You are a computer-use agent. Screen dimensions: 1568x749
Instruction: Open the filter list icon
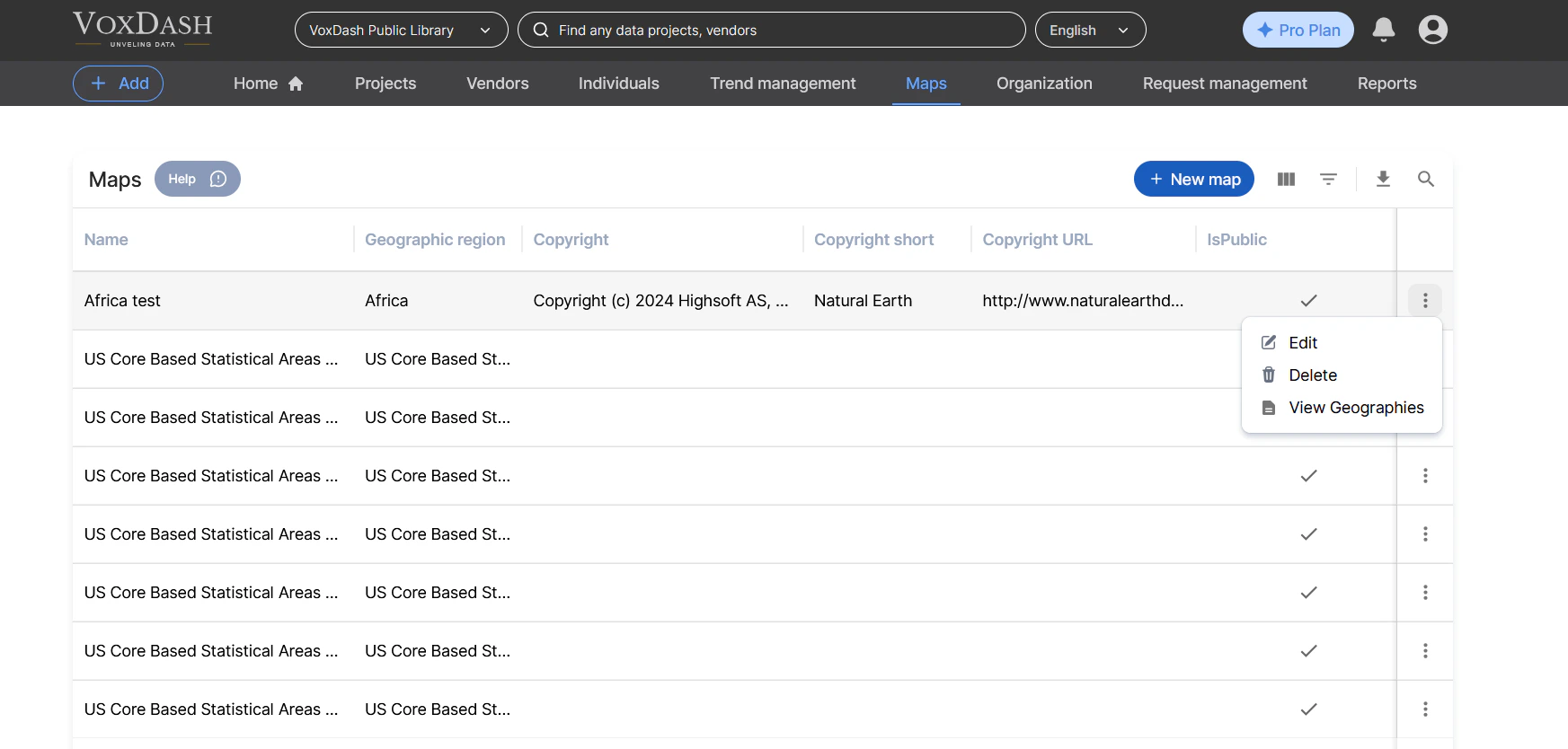pyautogui.click(x=1328, y=179)
